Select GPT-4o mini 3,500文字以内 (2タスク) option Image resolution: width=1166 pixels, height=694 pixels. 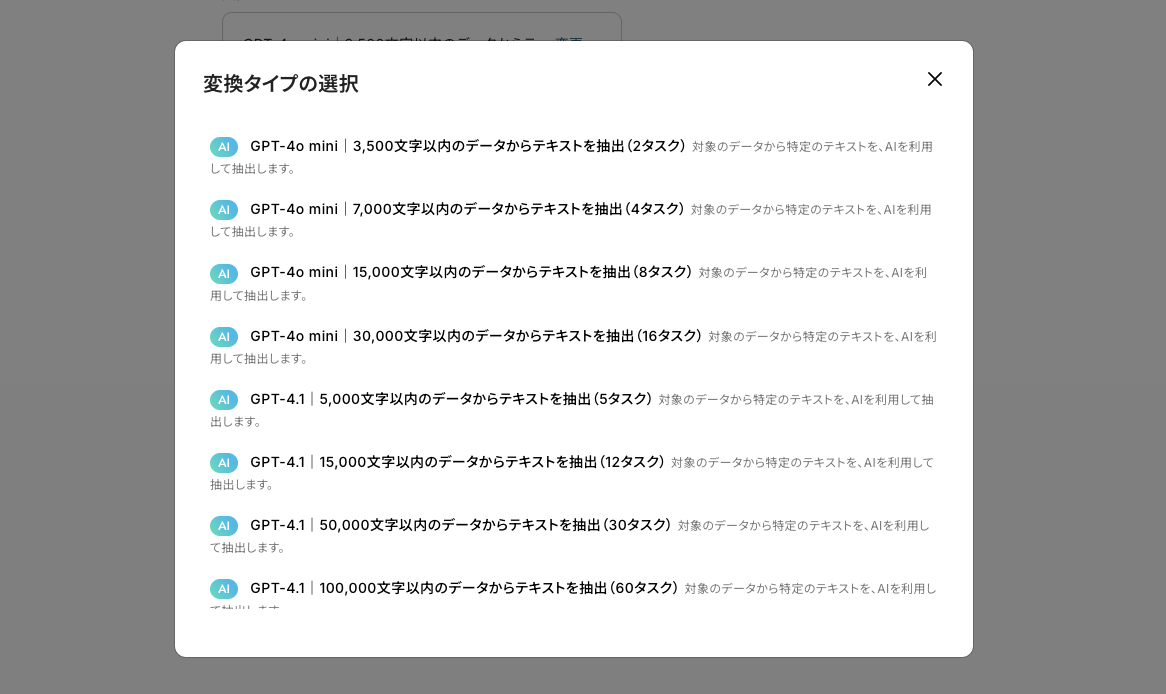click(x=573, y=157)
